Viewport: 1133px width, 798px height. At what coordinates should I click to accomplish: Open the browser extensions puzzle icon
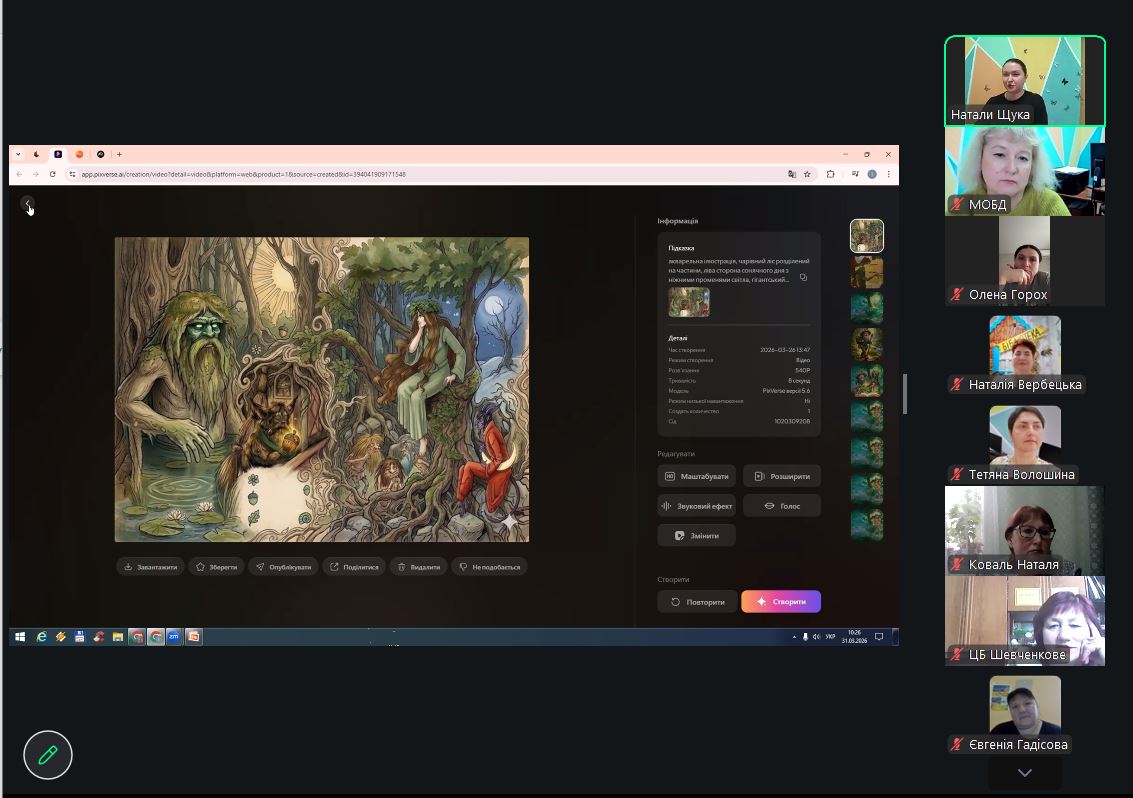coord(830,174)
